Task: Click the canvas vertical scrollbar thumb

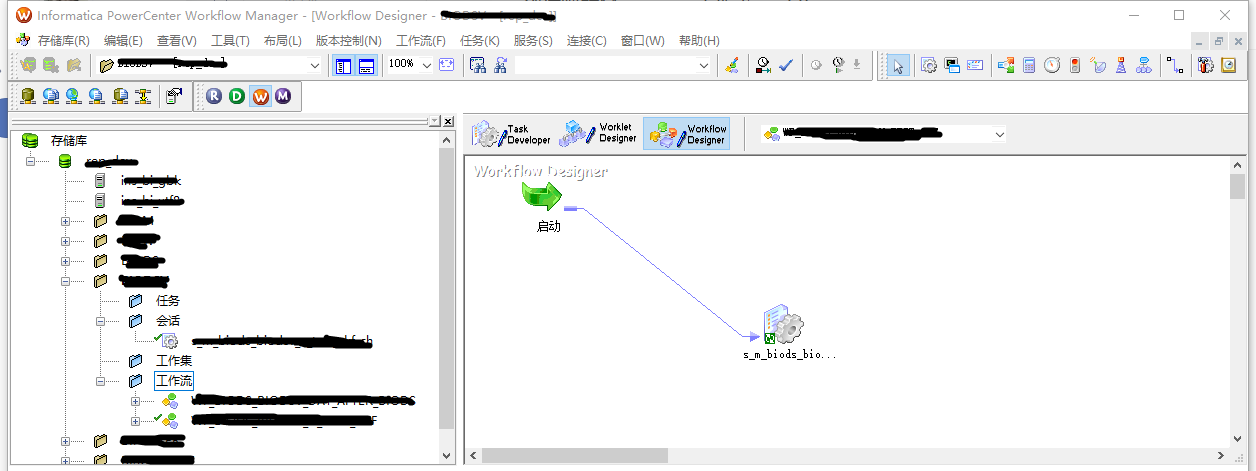Action: point(1238,186)
